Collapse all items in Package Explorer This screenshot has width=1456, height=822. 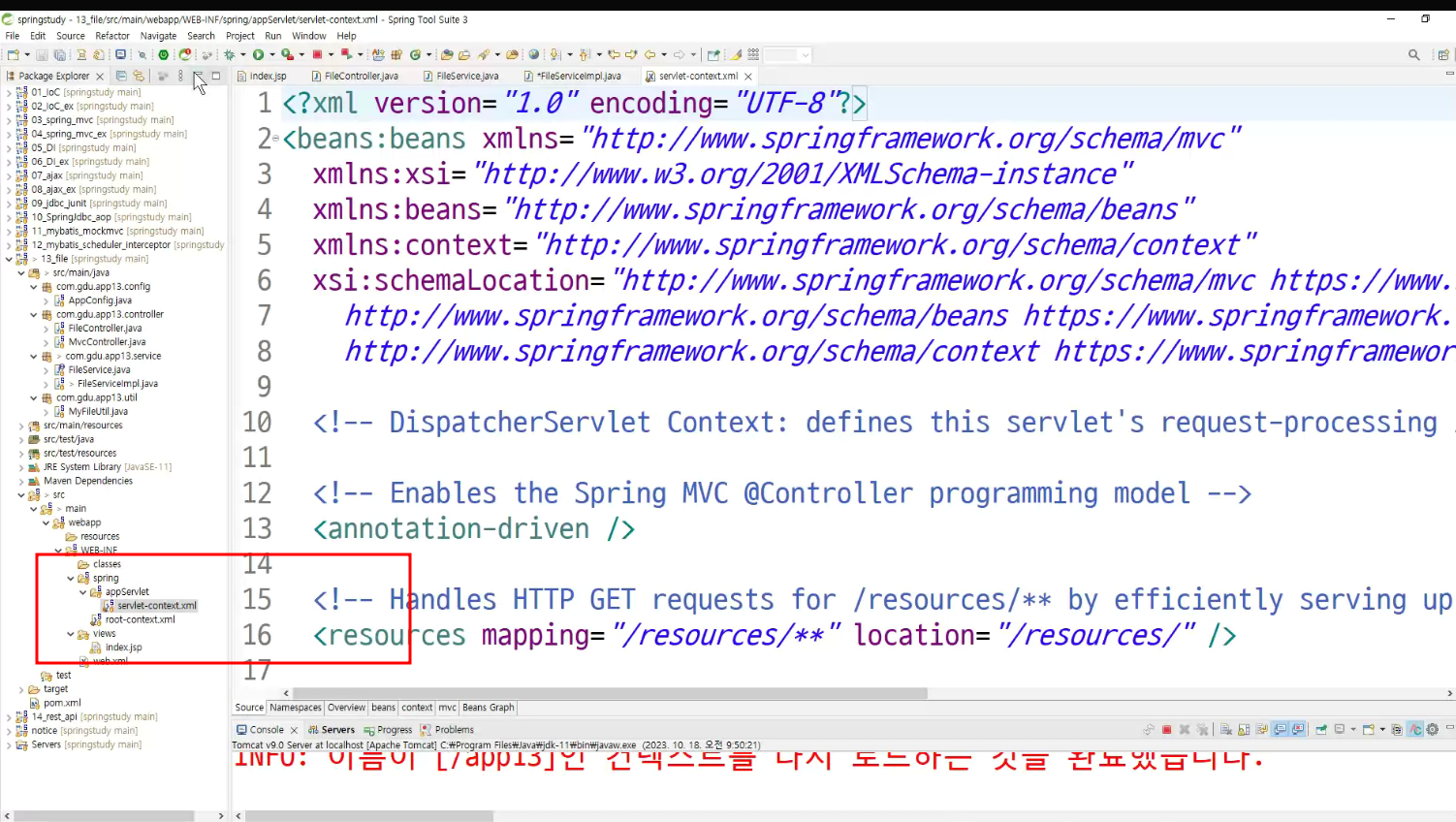[121, 76]
